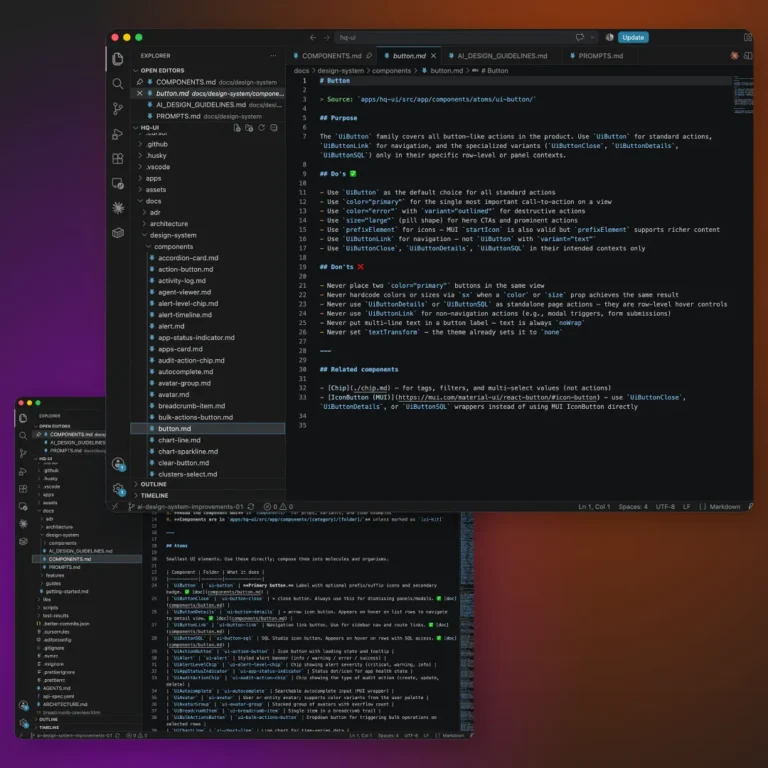This screenshot has height=768, width=768.
Task: Click the half-circle theme icon beside Update
Action: tap(609, 37)
